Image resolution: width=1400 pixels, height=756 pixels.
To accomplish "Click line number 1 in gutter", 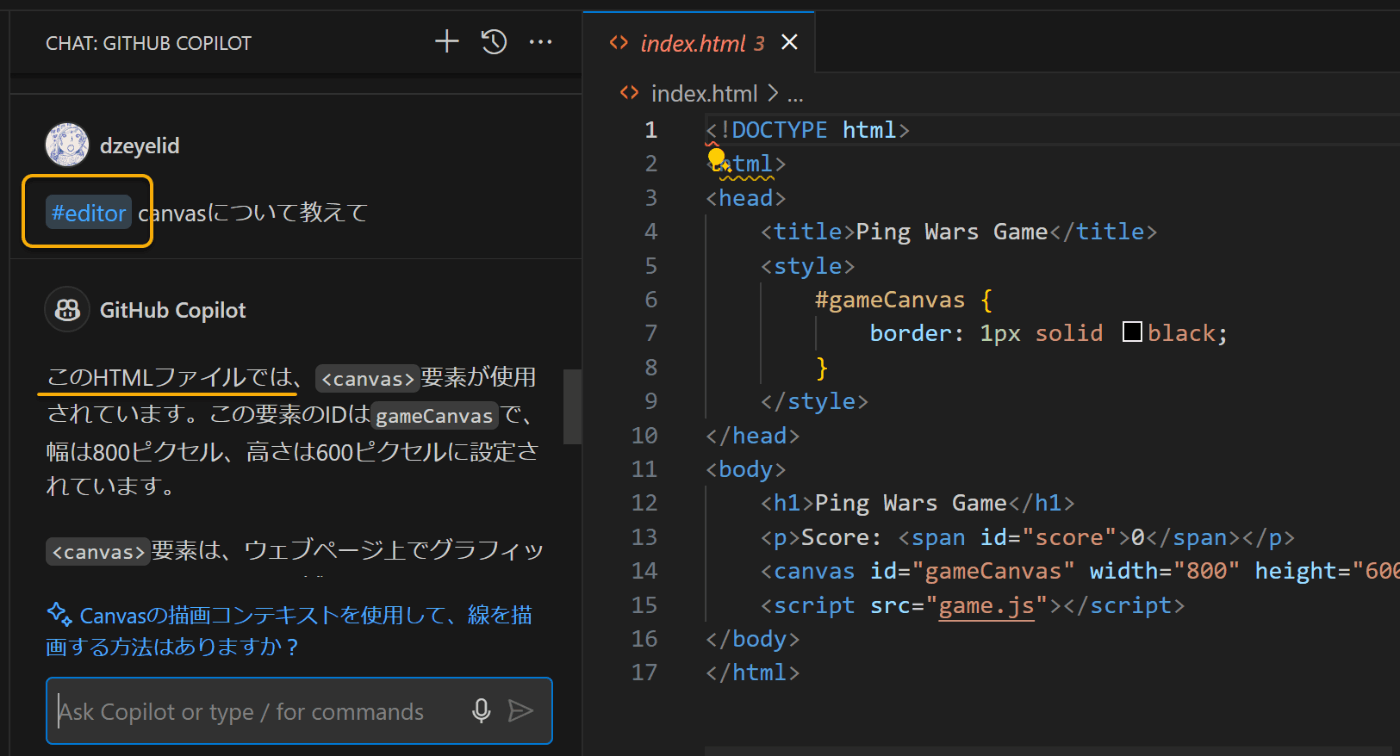I will 651,130.
